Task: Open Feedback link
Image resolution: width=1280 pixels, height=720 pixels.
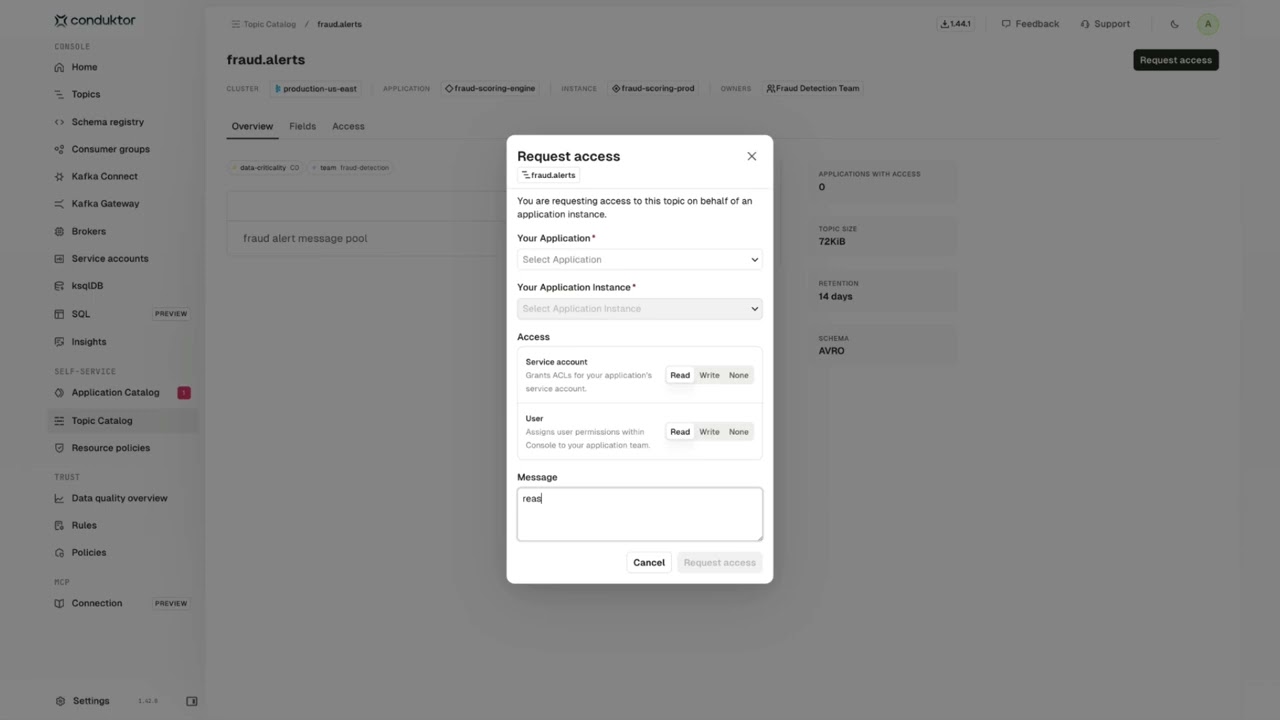Action: click(1030, 24)
